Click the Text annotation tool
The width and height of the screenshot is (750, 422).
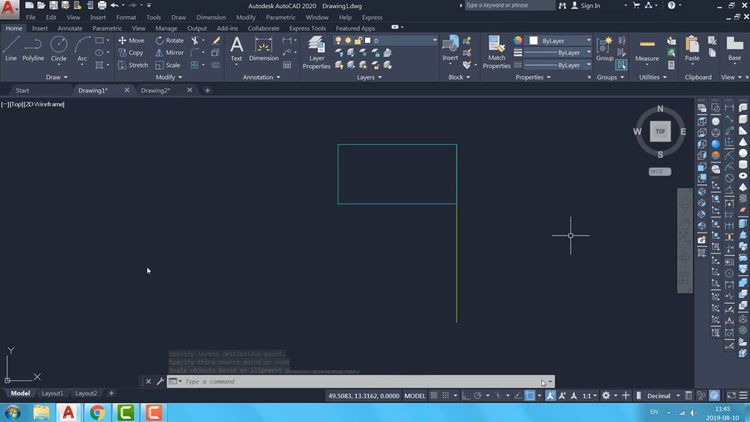coord(236,49)
